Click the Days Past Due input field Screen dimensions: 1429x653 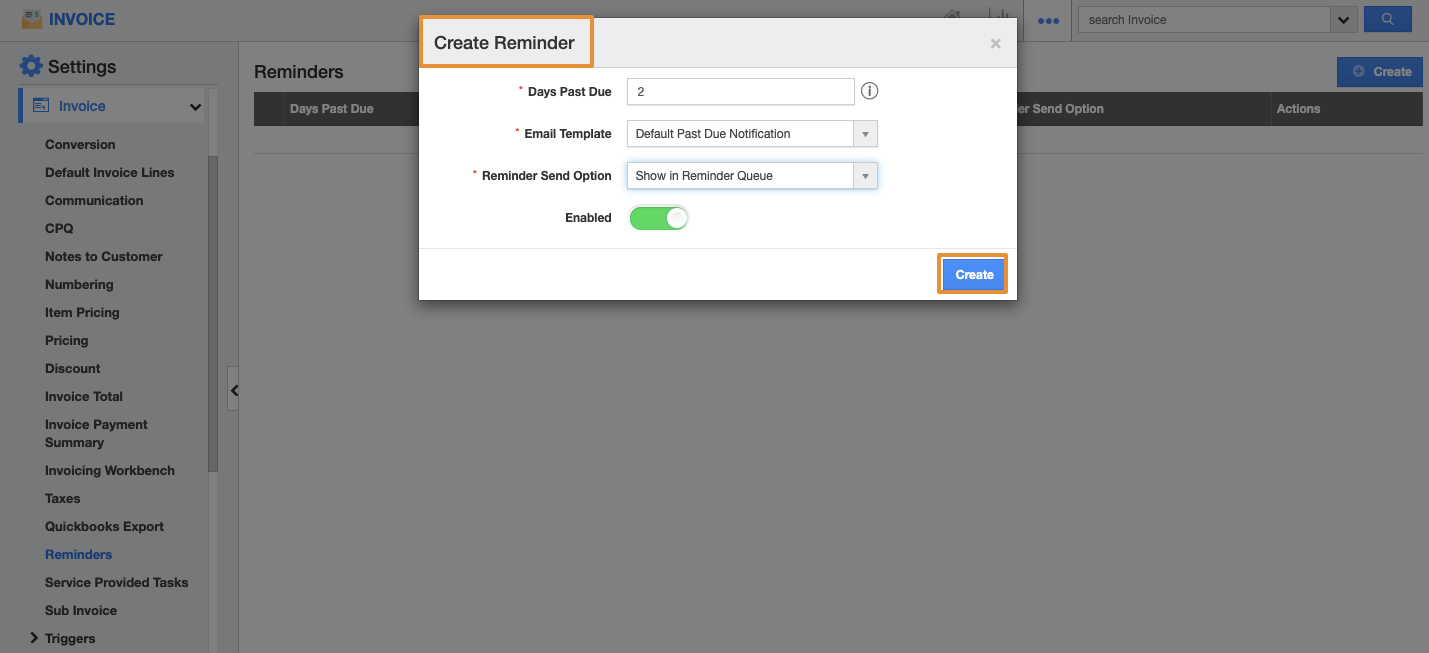point(740,92)
